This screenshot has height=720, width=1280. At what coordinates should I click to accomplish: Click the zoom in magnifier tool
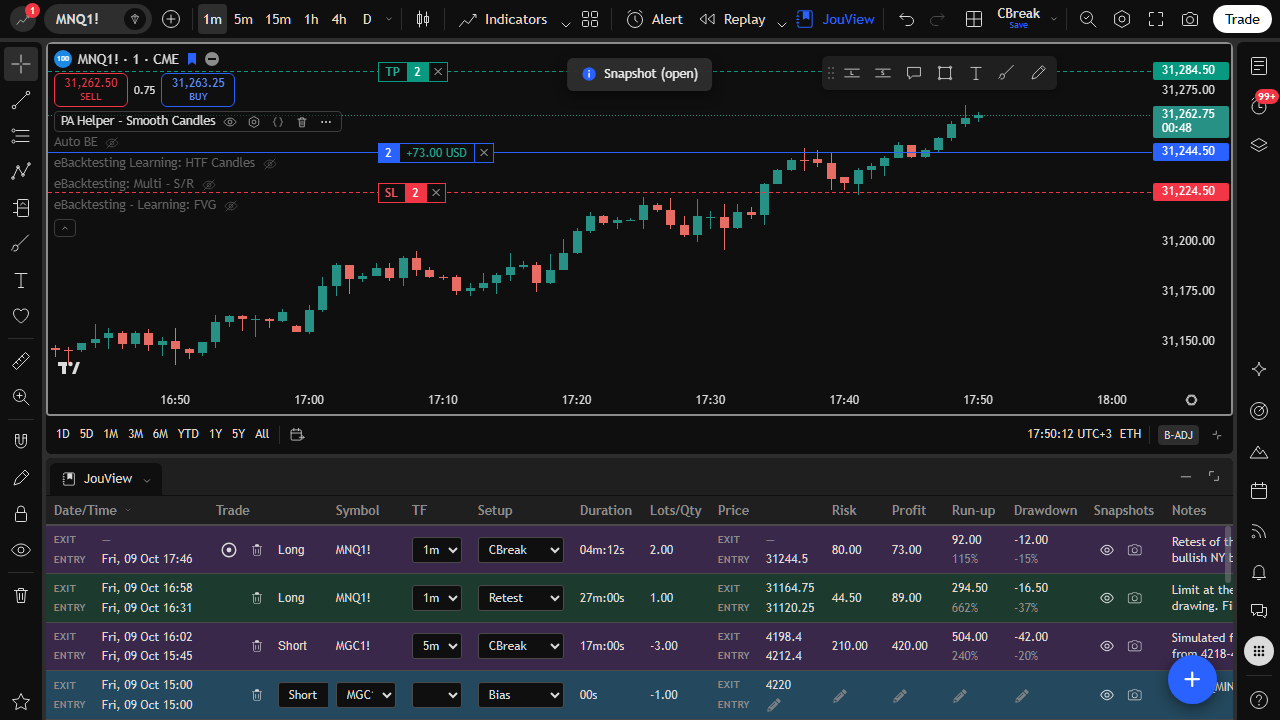click(21, 397)
